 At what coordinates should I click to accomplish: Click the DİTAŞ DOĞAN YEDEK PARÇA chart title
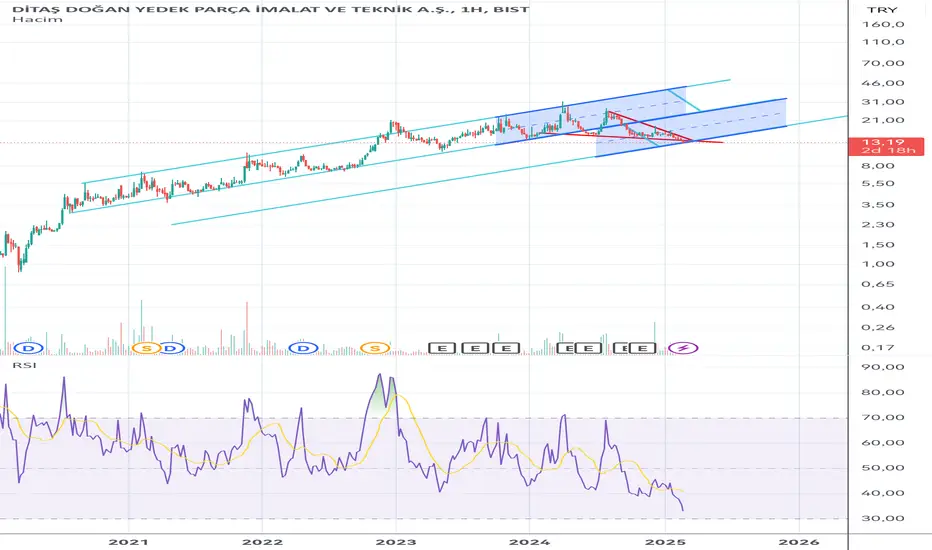pyautogui.click(x=270, y=8)
